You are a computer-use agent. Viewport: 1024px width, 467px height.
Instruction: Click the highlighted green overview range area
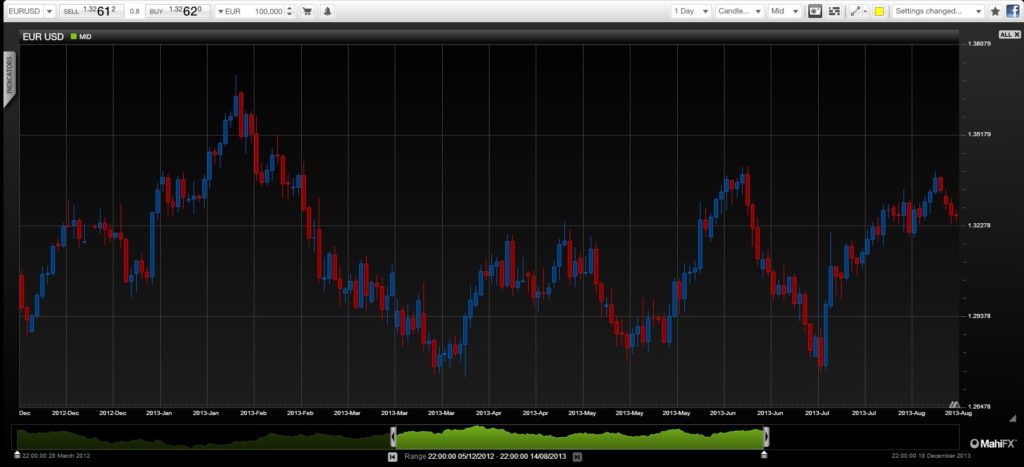pos(580,437)
